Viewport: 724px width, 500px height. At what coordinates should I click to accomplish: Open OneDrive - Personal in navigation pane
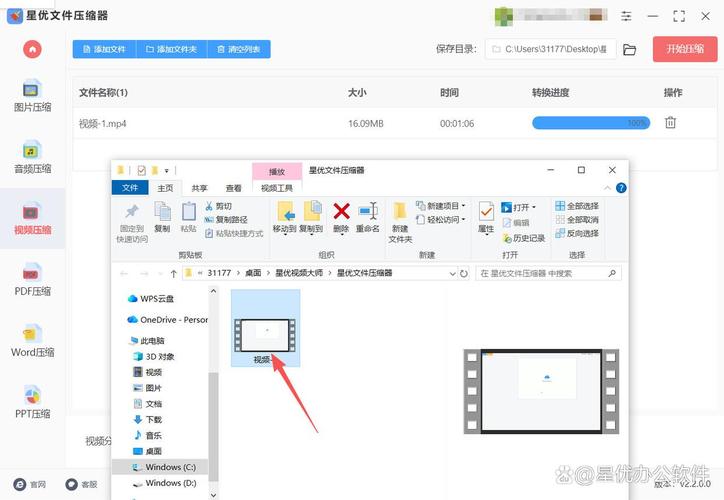(x=167, y=319)
